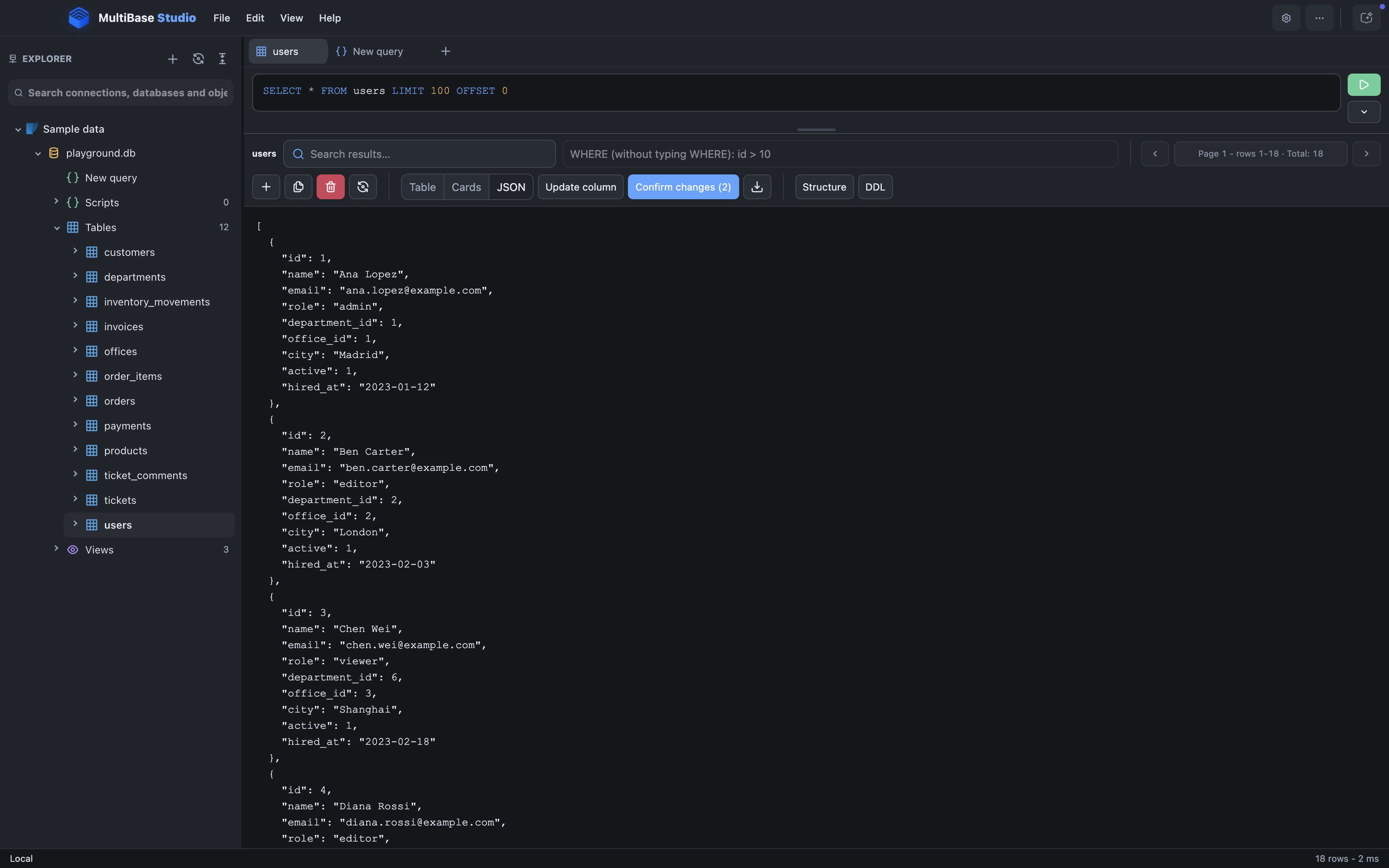Switch to Table view
This screenshot has height=868, width=1389.
[422, 187]
